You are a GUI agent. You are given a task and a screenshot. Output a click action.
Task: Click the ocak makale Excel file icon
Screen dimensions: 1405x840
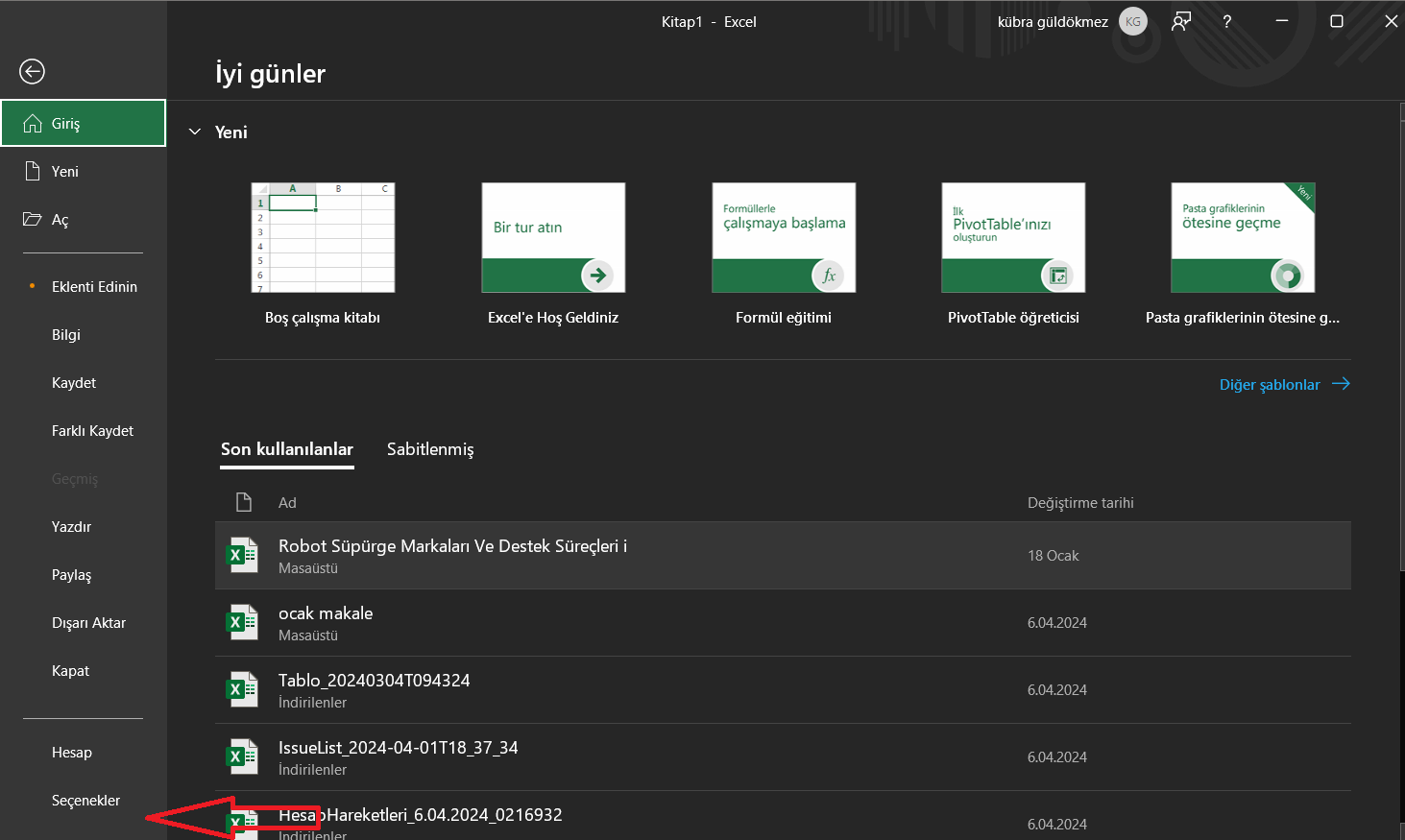point(242,622)
